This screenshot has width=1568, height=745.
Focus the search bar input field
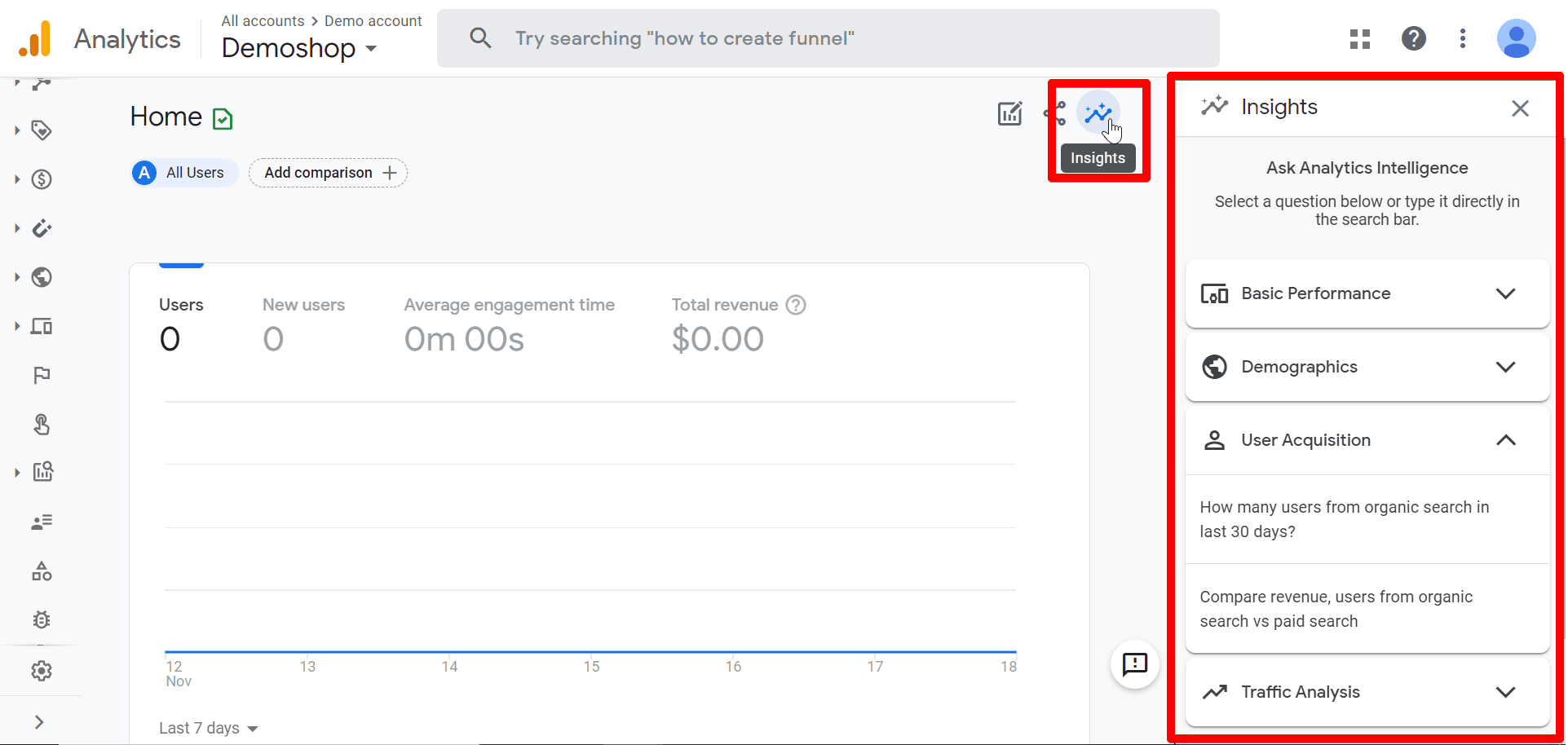[x=828, y=38]
